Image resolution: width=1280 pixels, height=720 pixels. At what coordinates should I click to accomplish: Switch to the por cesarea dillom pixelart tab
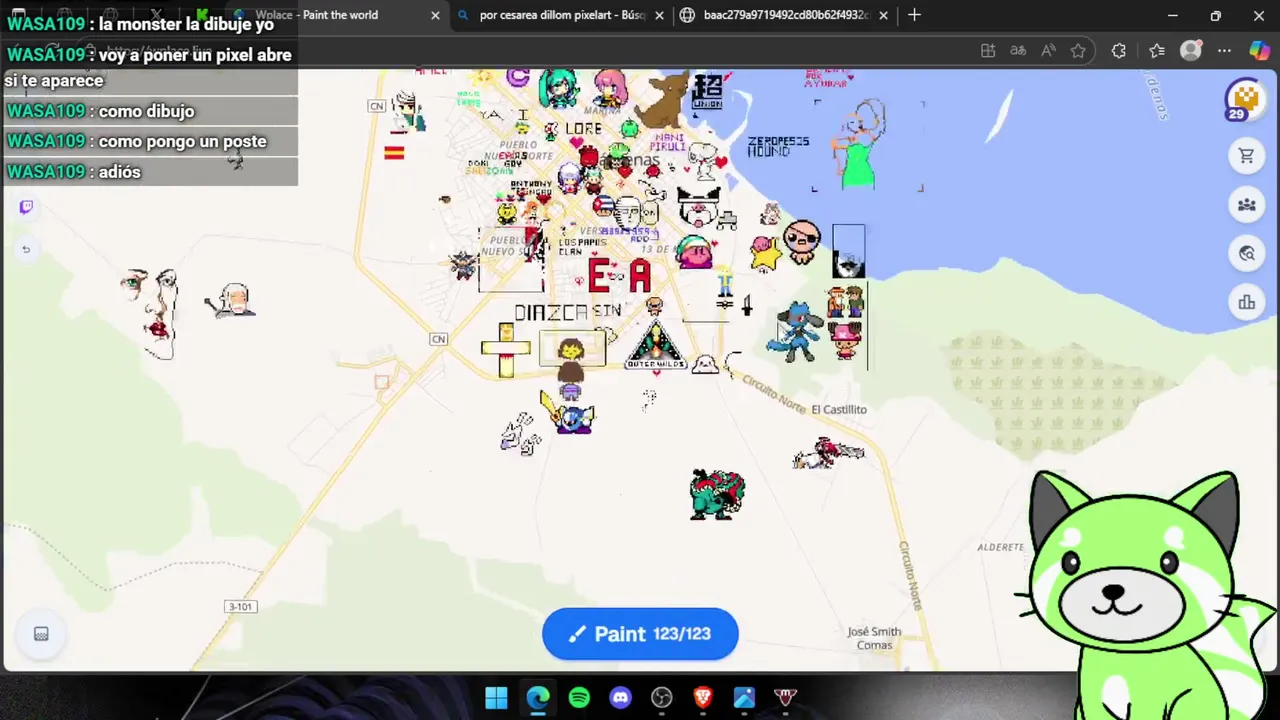click(560, 15)
